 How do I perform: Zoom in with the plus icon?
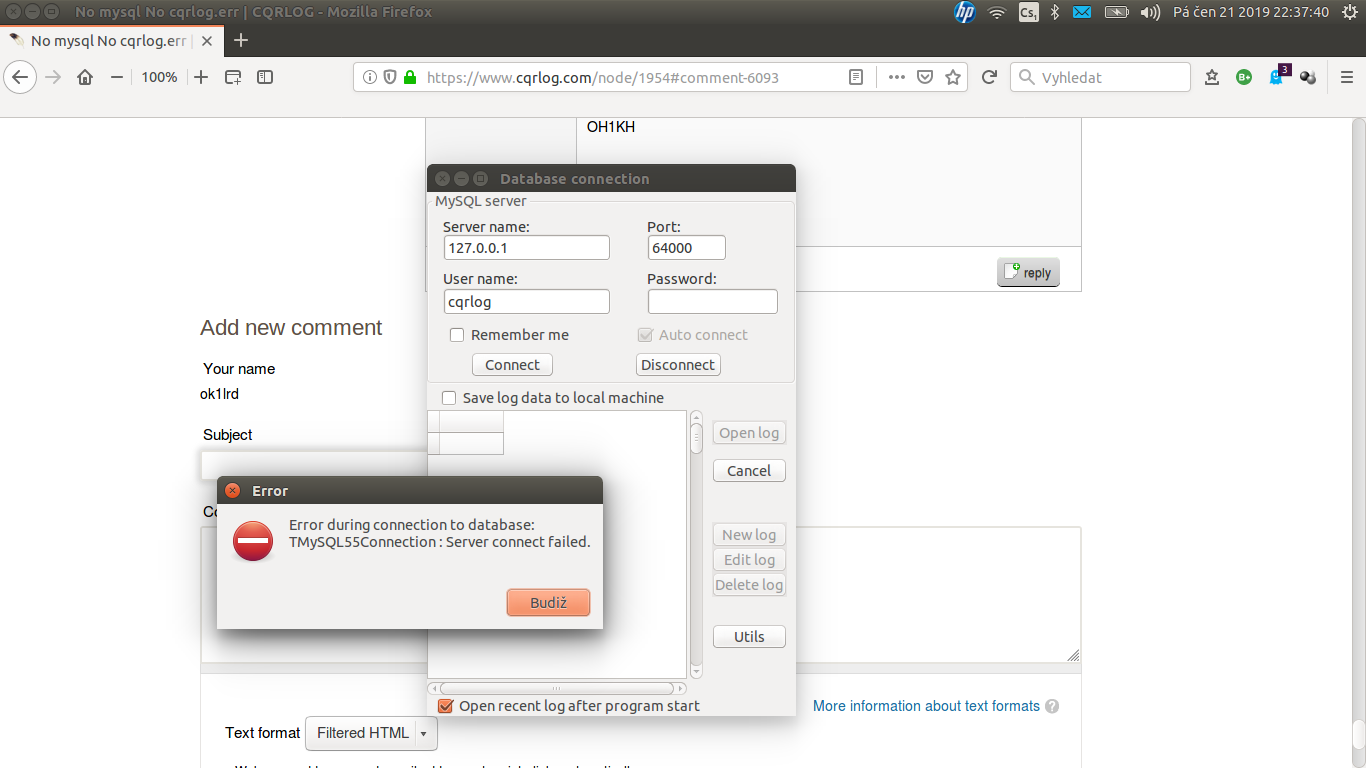click(x=201, y=77)
